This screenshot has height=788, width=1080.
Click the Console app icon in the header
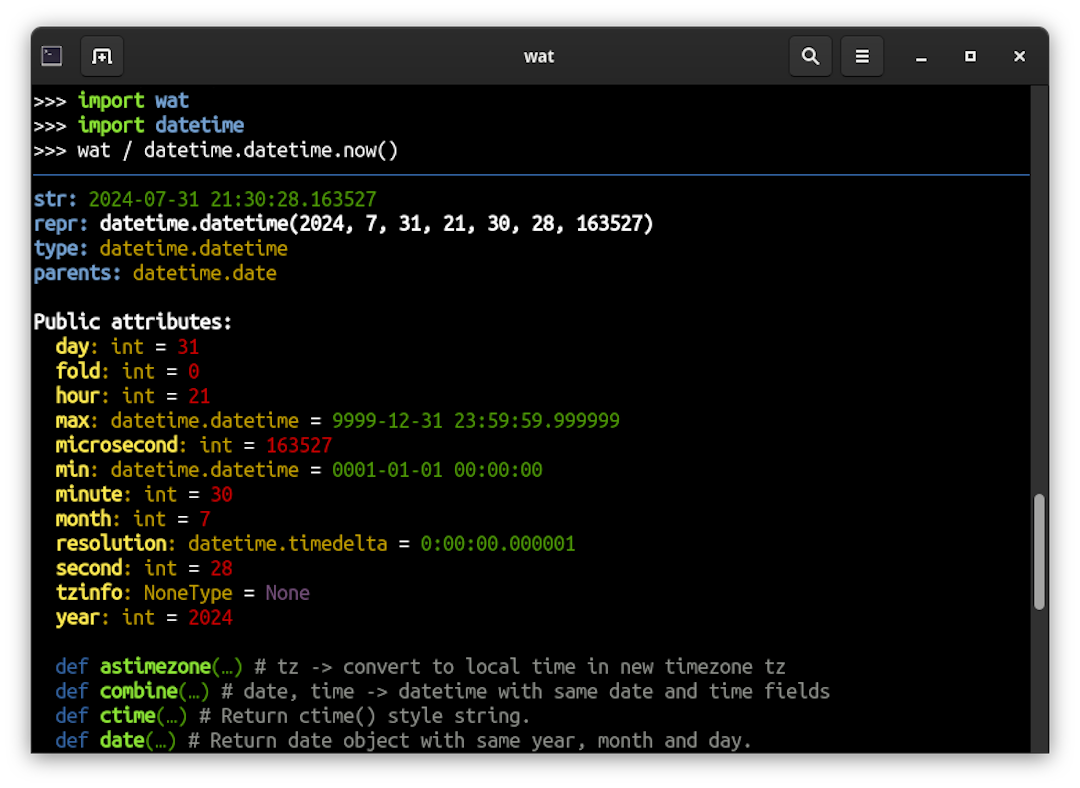(51, 56)
